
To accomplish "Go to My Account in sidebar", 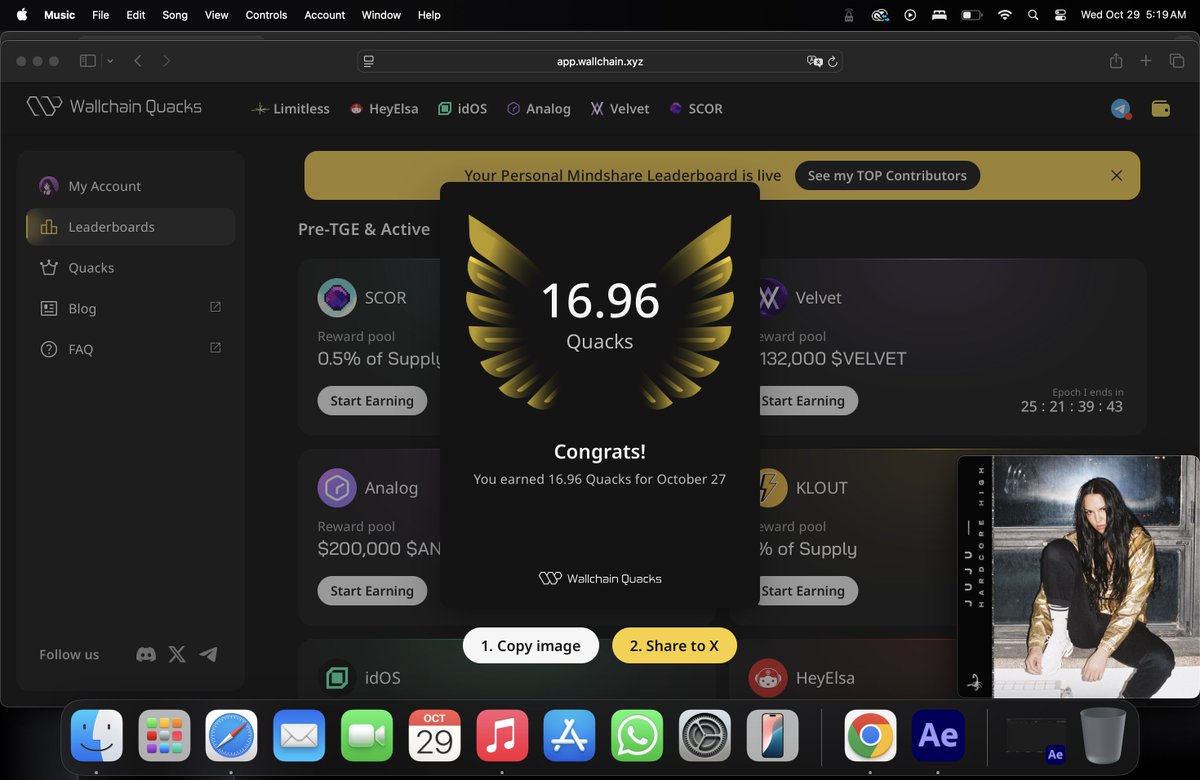I will [130, 186].
